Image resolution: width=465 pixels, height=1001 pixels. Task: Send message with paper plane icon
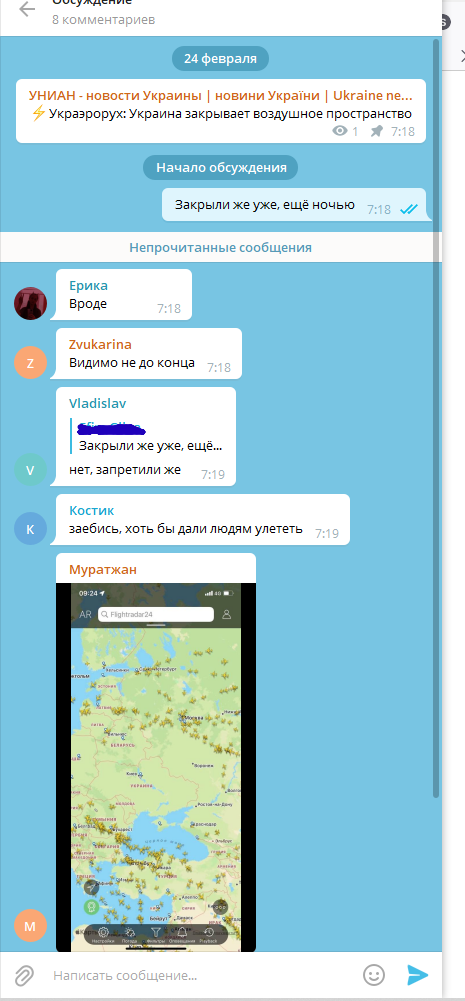[x=418, y=975]
